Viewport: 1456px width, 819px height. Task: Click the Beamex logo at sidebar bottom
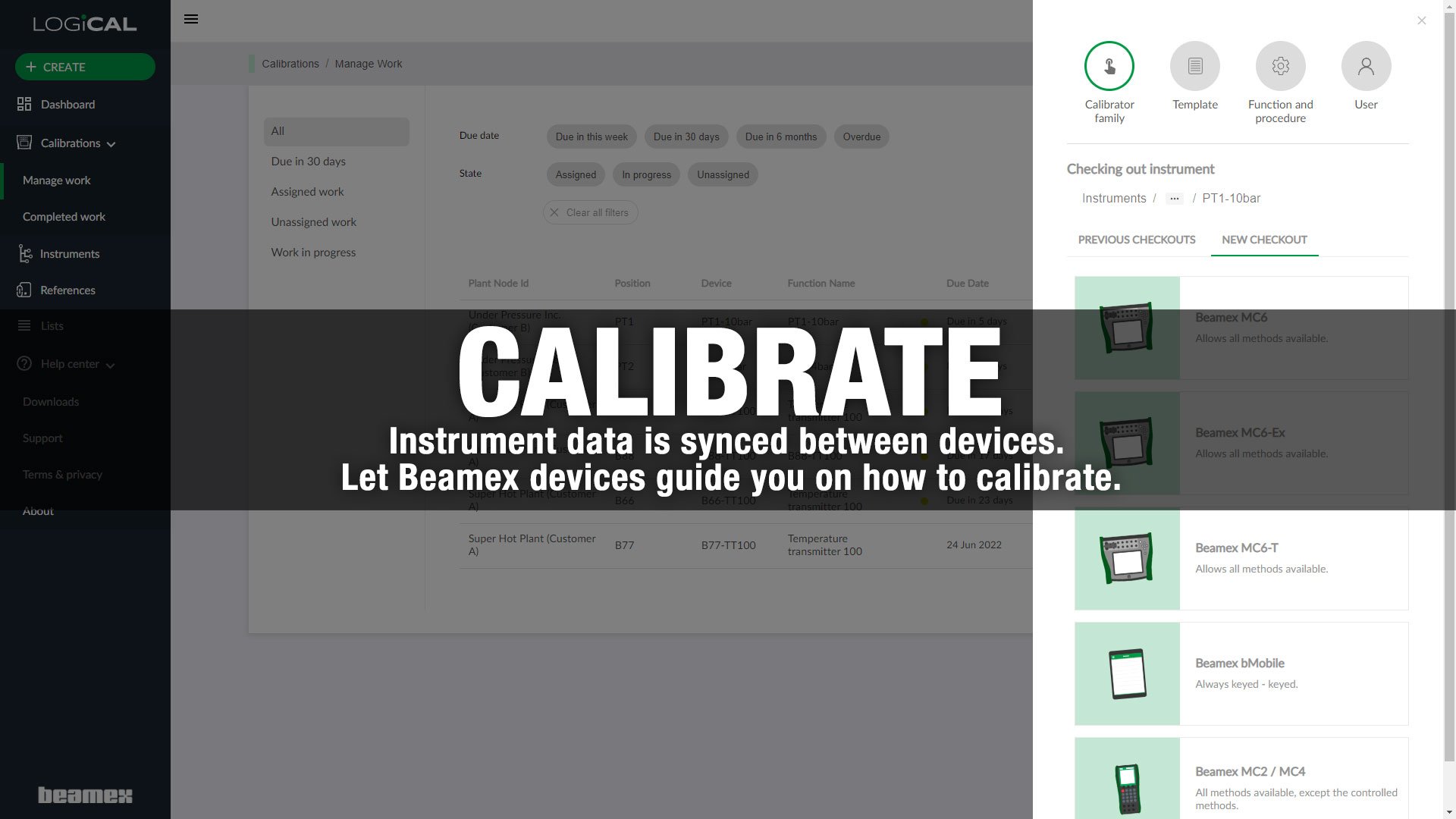(x=85, y=795)
